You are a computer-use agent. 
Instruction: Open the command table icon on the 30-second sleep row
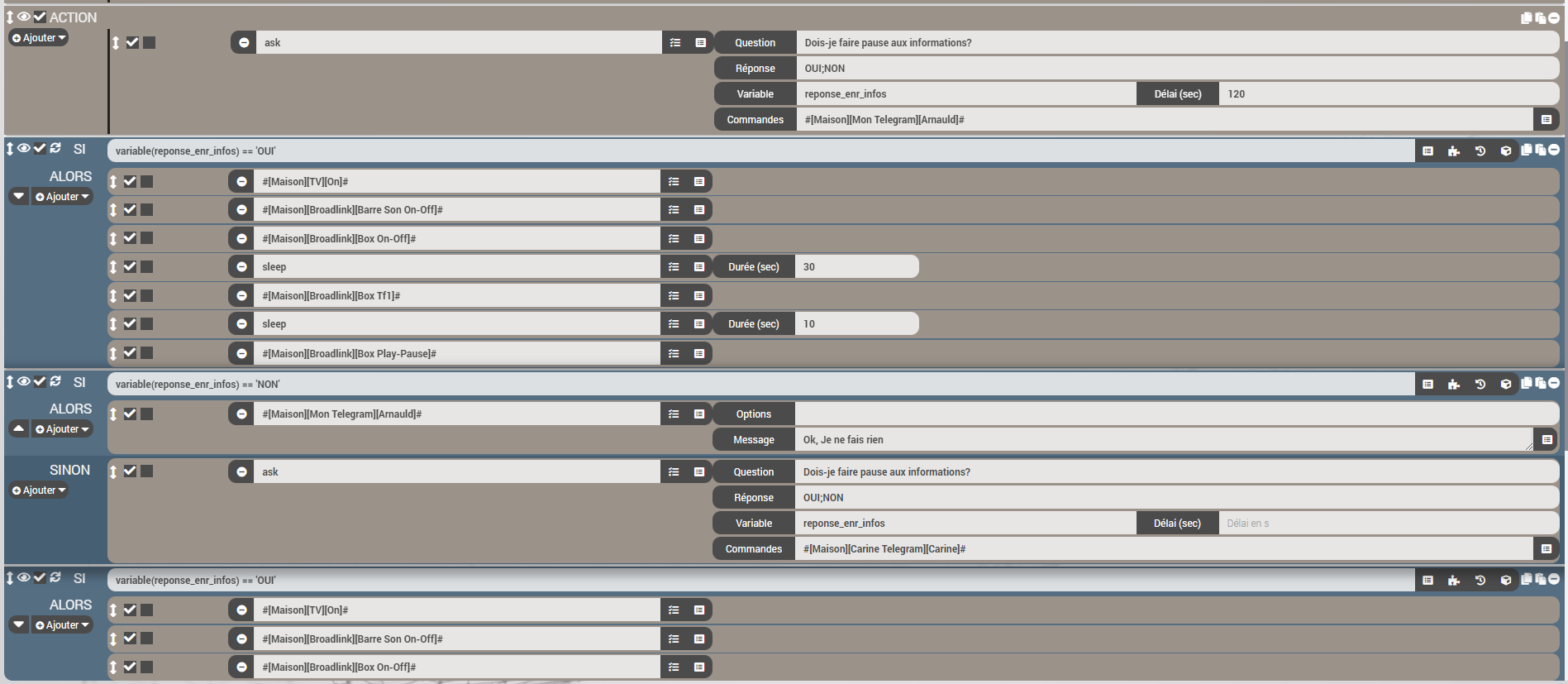pos(699,266)
